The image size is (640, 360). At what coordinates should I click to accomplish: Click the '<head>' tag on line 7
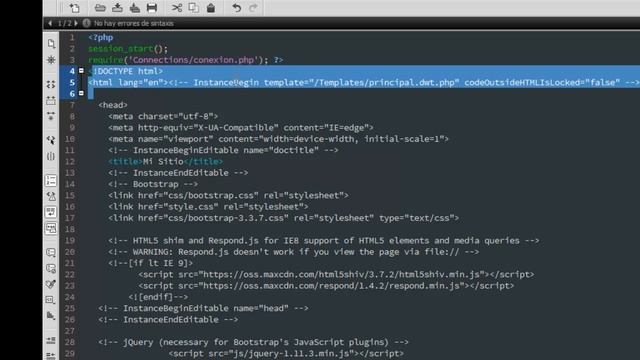coord(113,105)
